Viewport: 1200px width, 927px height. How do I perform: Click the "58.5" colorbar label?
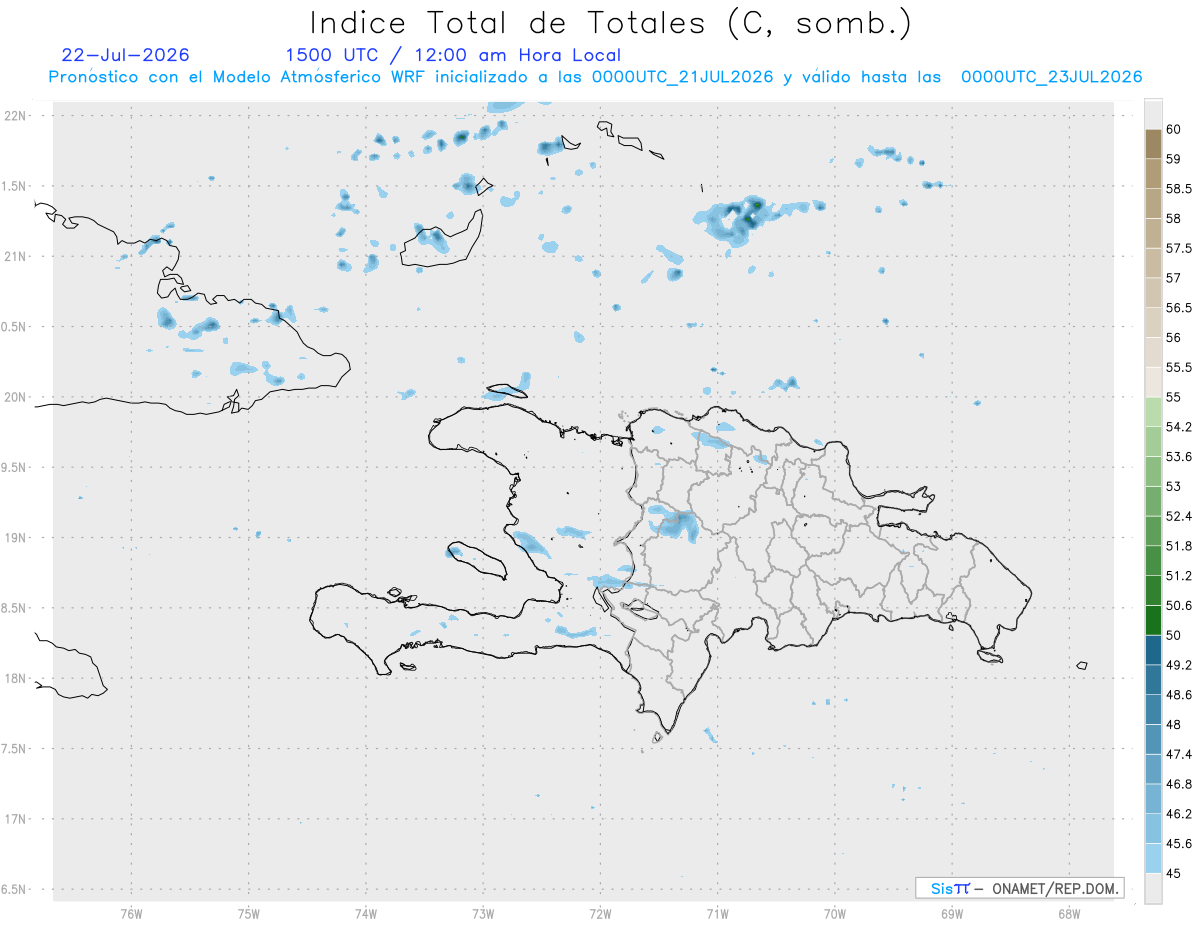[x=1179, y=188]
